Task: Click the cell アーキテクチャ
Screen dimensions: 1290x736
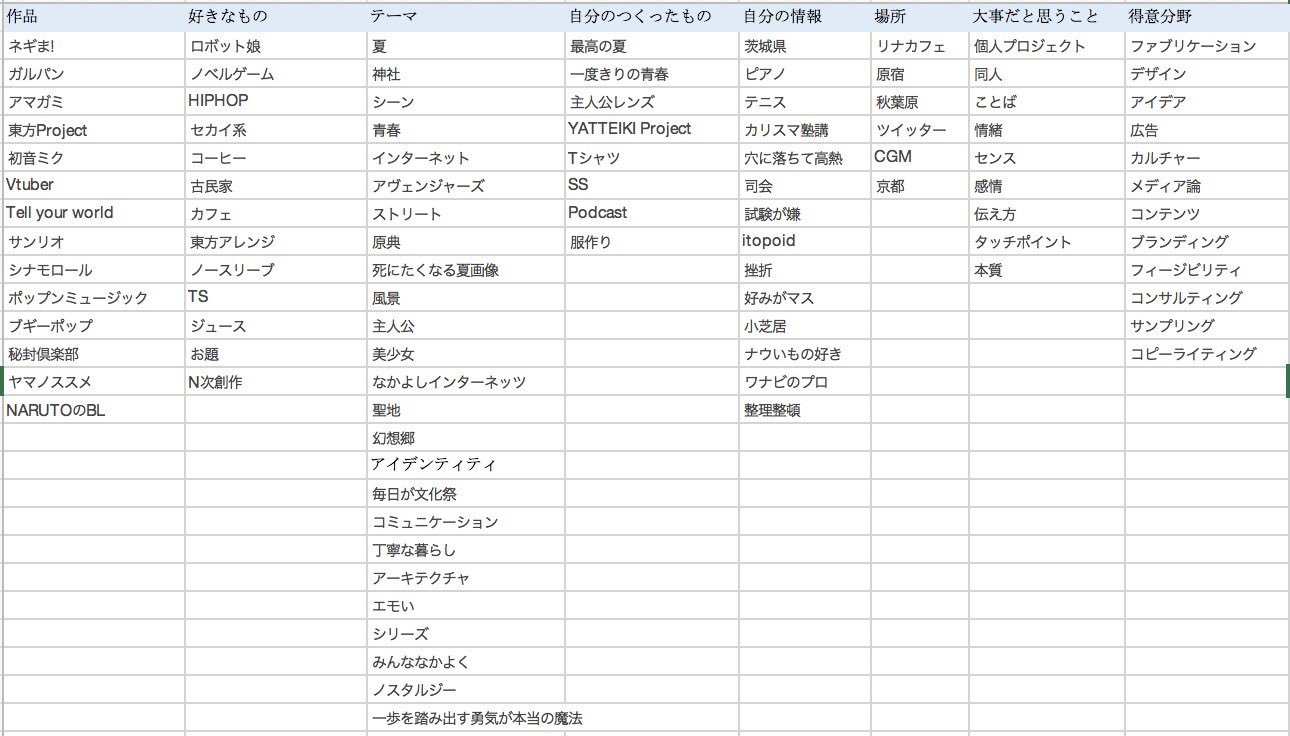Action: click(x=465, y=578)
